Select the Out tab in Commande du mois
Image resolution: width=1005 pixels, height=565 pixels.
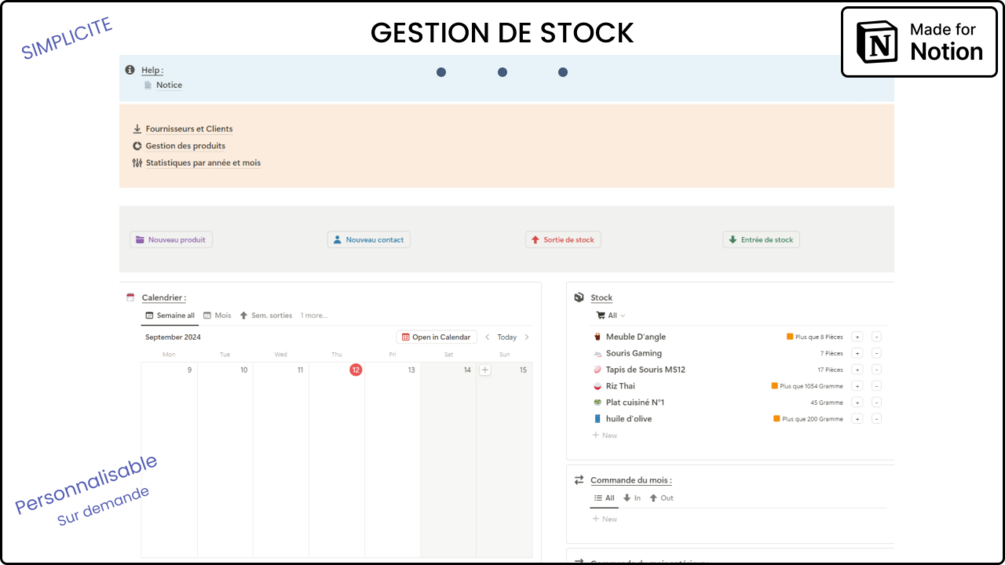pyautogui.click(x=661, y=498)
